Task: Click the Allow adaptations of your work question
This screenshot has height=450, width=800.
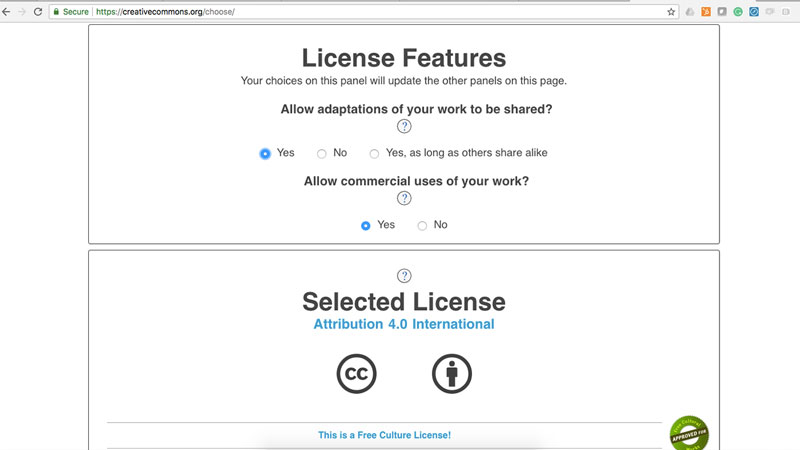Action: [x=416, y=109]
